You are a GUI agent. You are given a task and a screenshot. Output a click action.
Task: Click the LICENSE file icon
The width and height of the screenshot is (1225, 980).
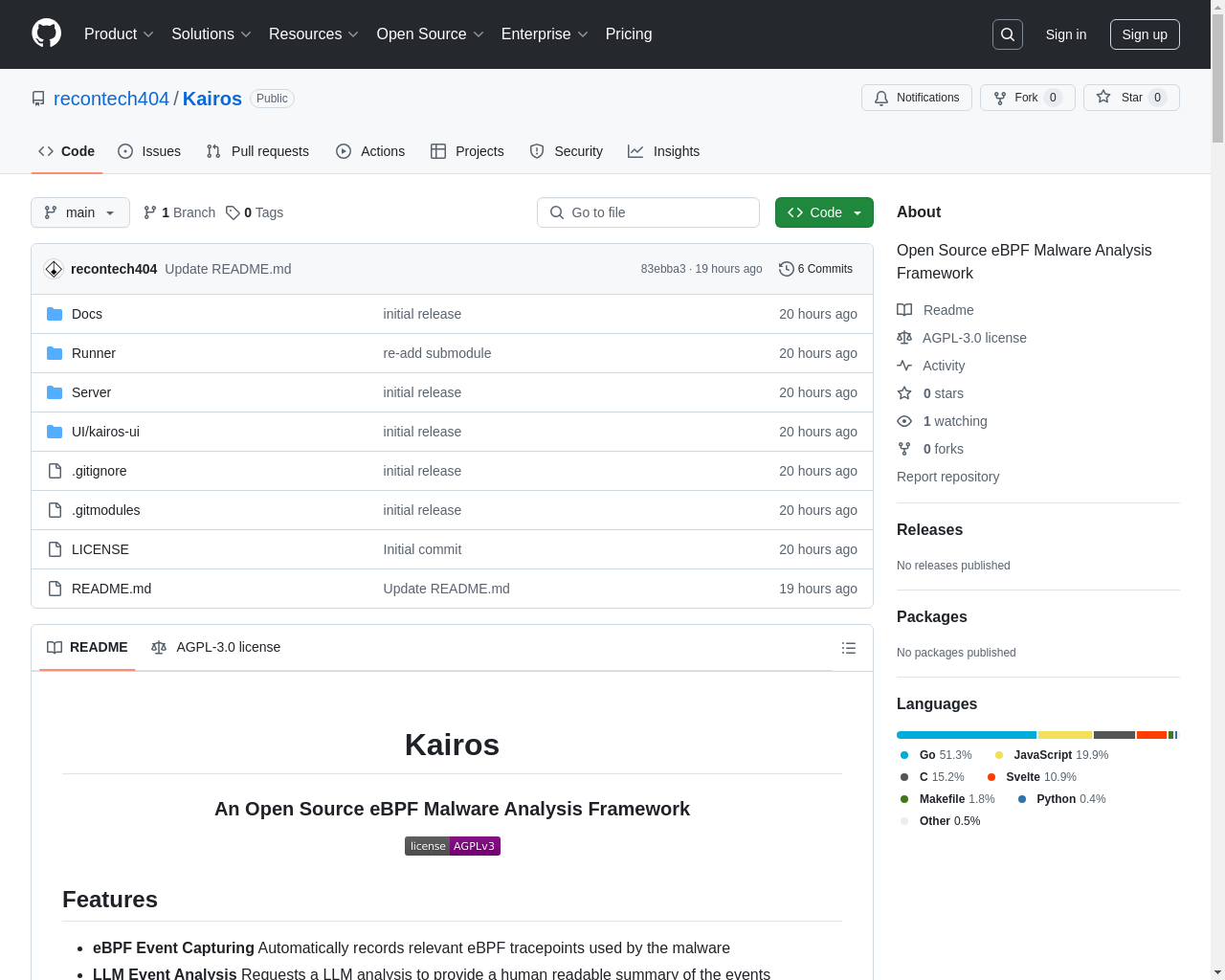55,549
